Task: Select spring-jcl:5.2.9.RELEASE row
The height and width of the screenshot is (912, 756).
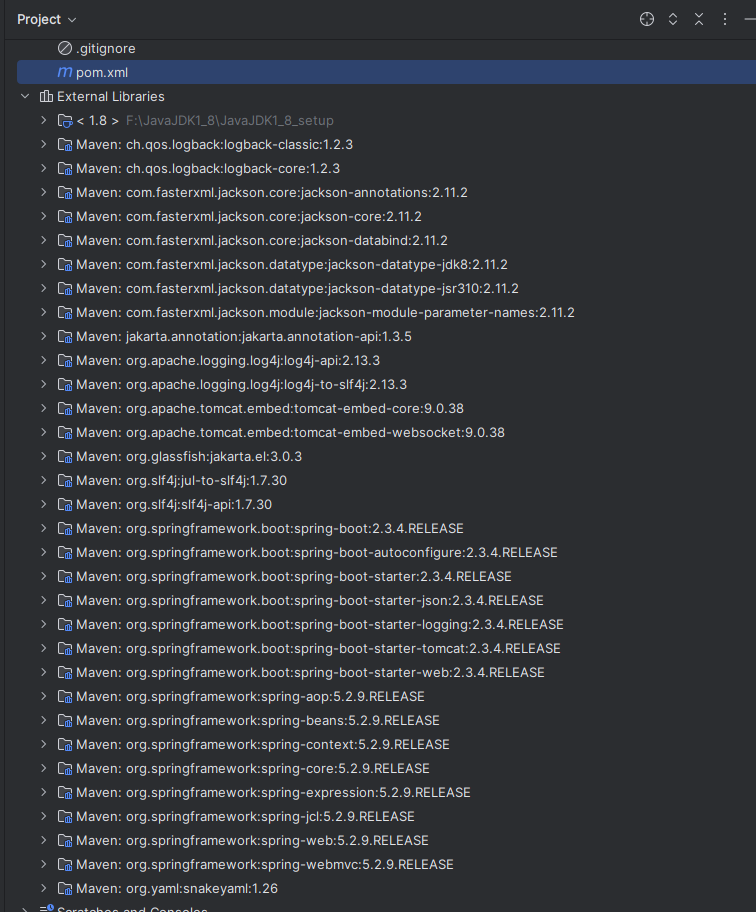Action: (245, 817)
